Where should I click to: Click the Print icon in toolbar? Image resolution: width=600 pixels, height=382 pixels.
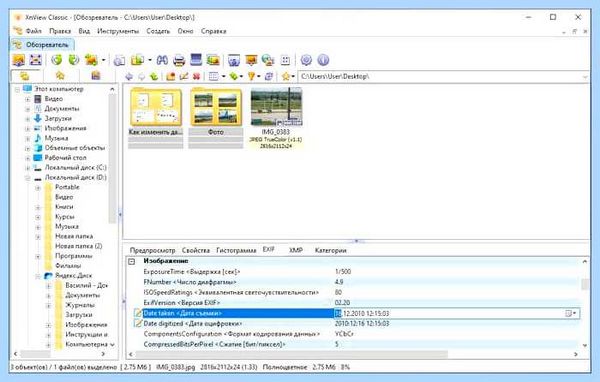point(179,60)
